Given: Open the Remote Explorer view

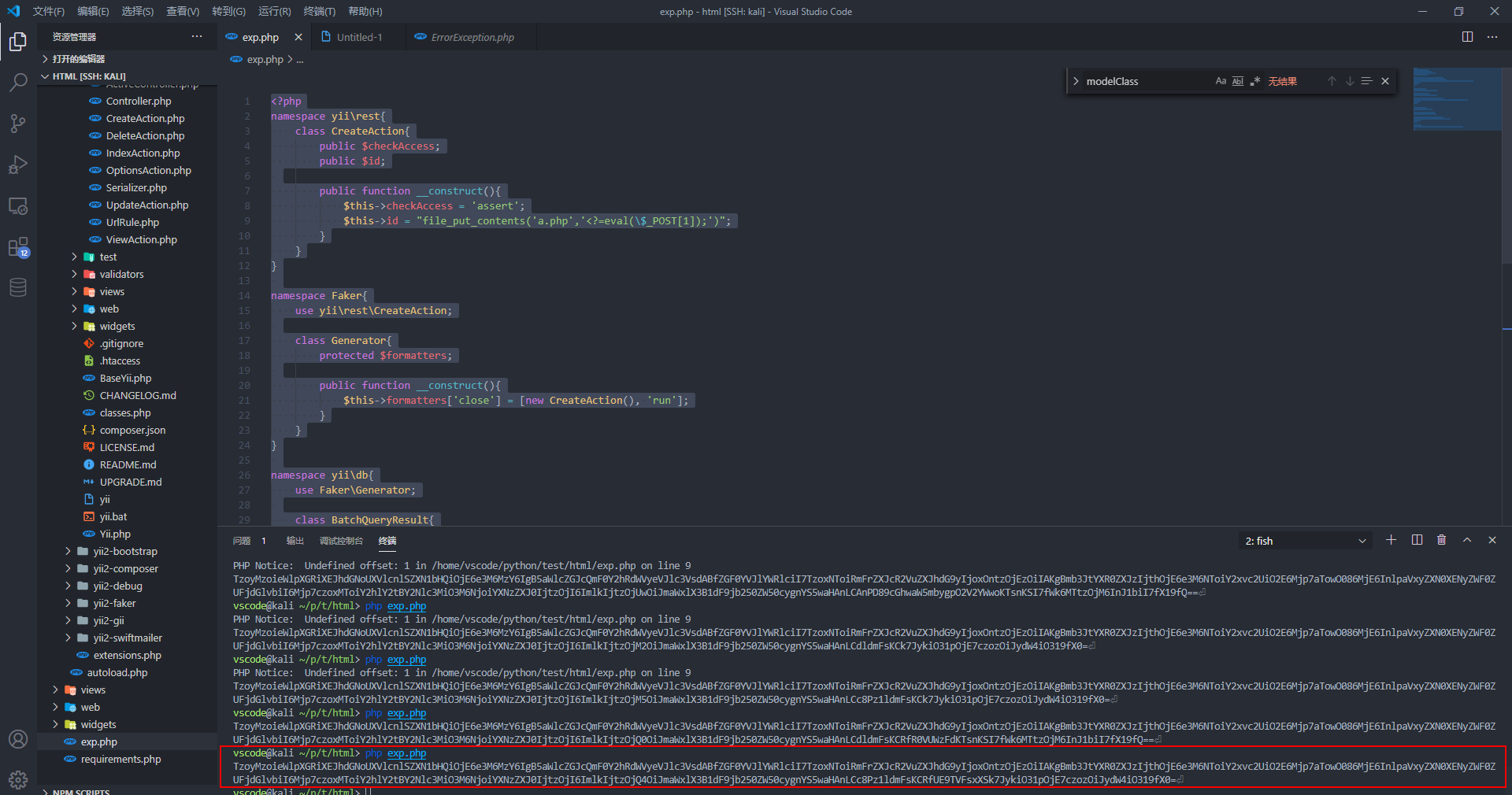Looking at the screenshot, I should click(17, 206).
